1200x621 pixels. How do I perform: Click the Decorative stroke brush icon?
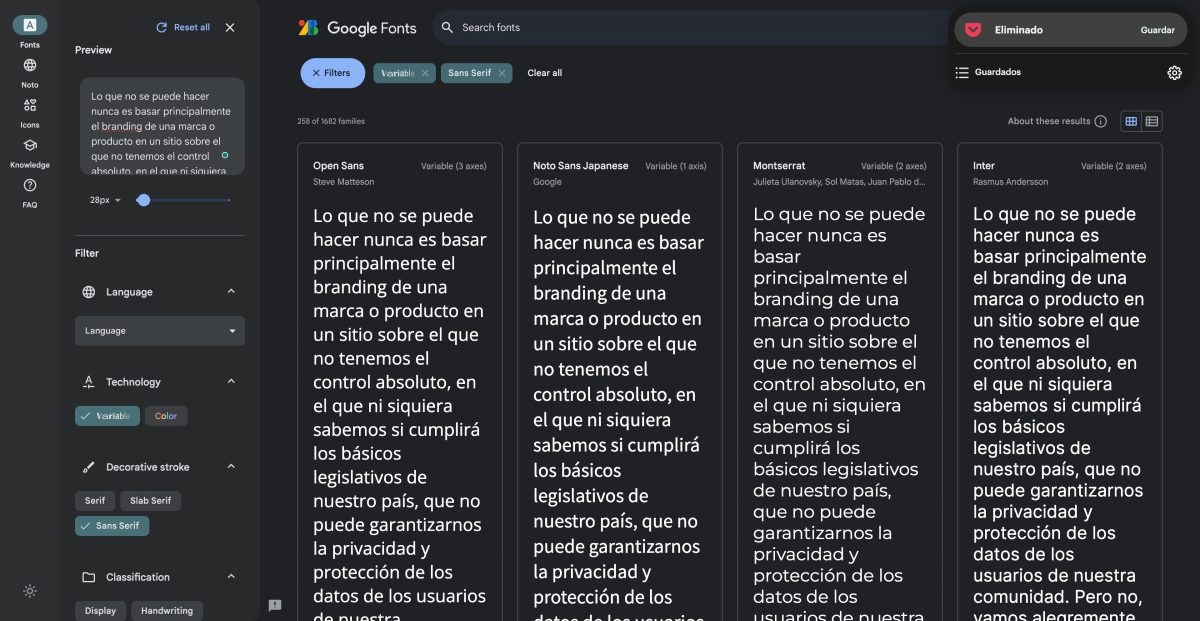[x=89, y=467]
